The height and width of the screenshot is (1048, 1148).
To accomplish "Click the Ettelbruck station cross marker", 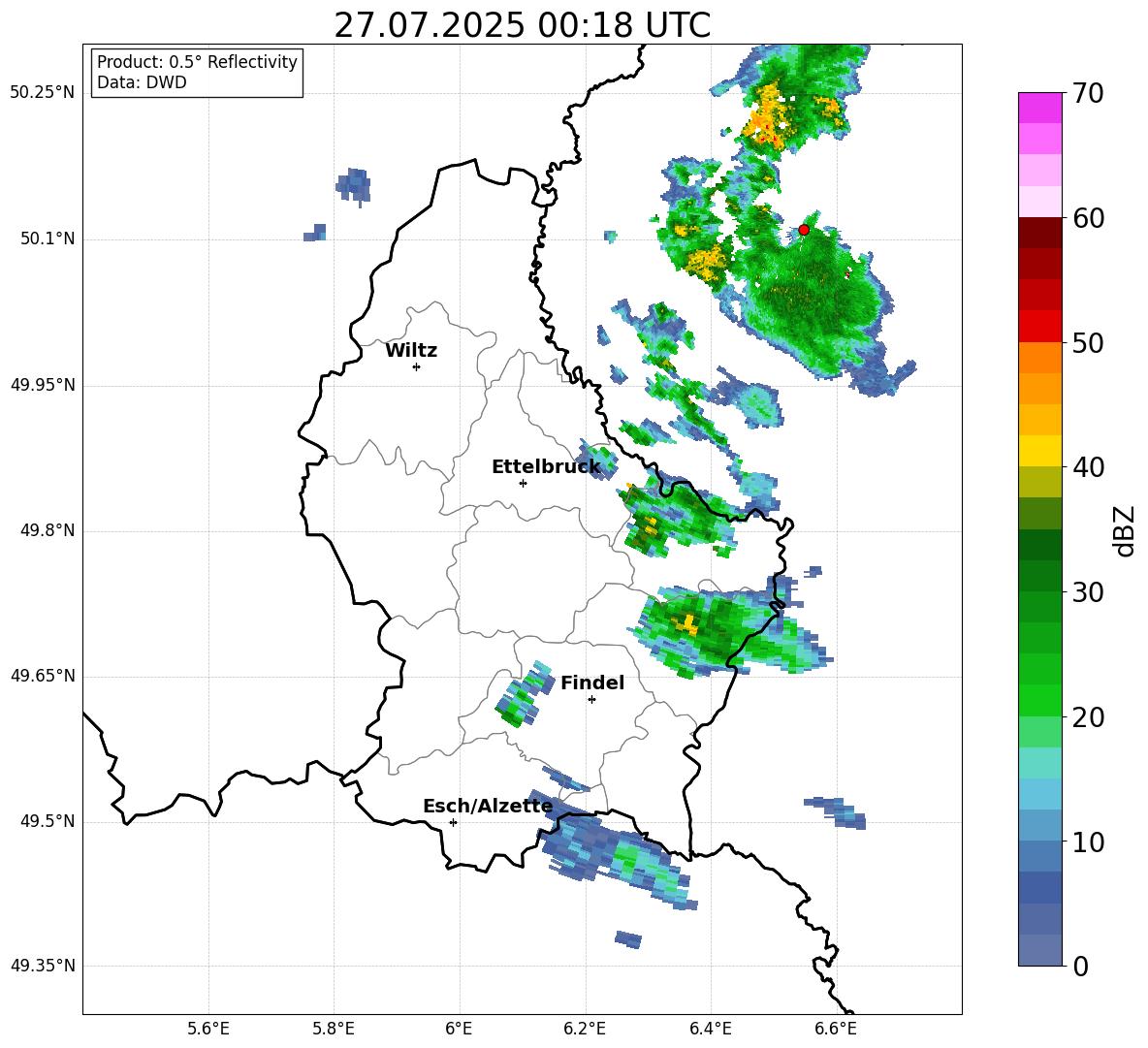I will tap(523, 483).
